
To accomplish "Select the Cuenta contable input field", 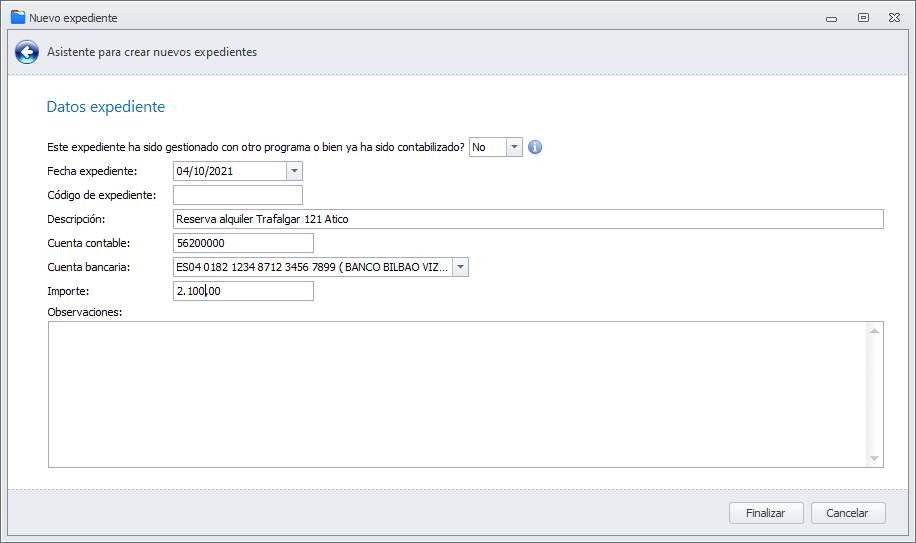I will click(243, 243).
